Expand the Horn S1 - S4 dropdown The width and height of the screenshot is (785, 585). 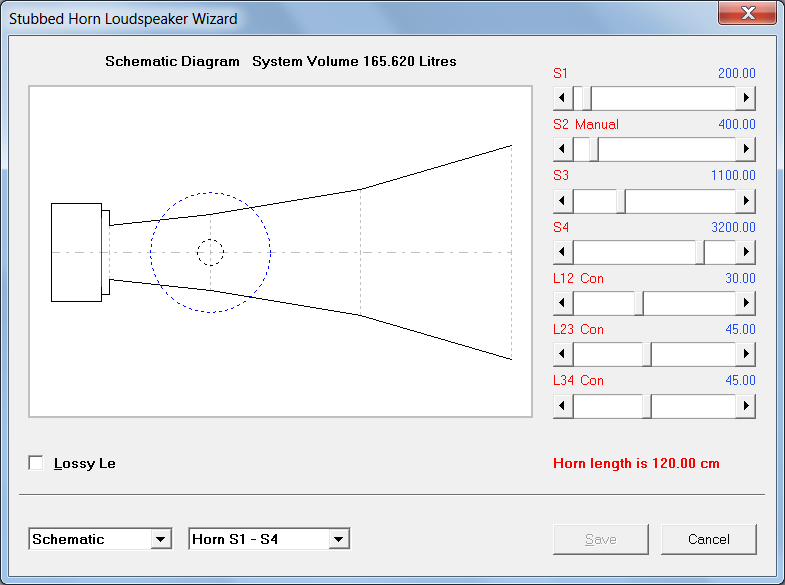338,539
